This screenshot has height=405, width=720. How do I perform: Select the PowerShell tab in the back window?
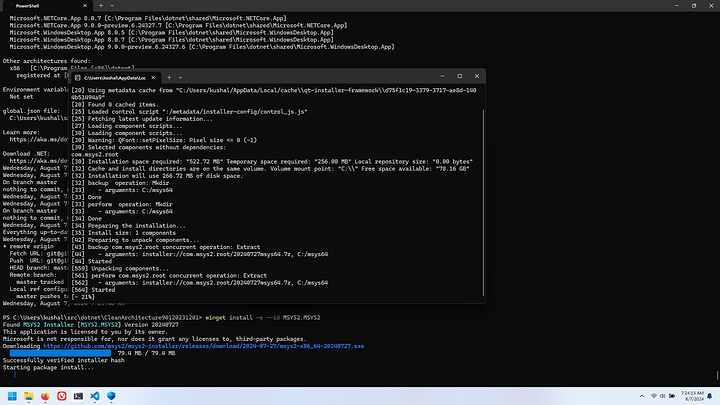pyautogui.click(x=47, y=6)
